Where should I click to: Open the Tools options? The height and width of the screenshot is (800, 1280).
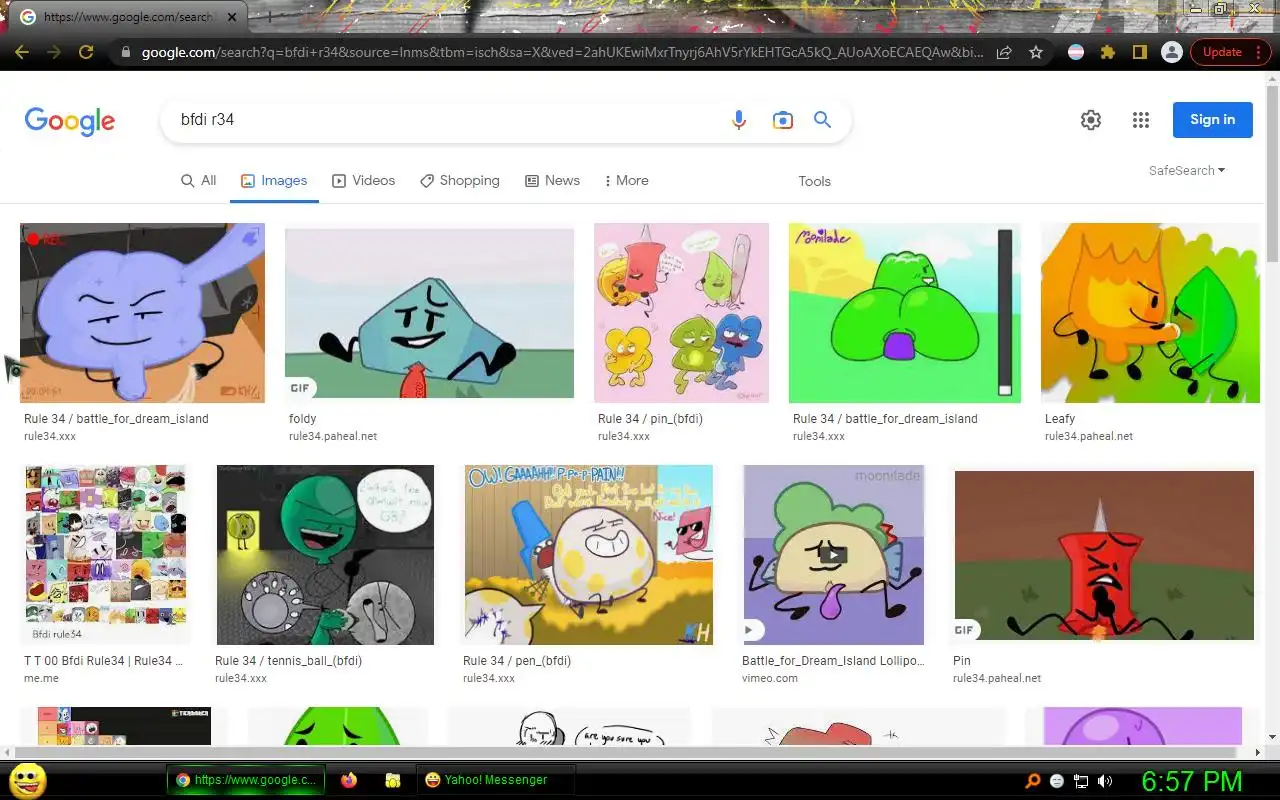[814, 181]
